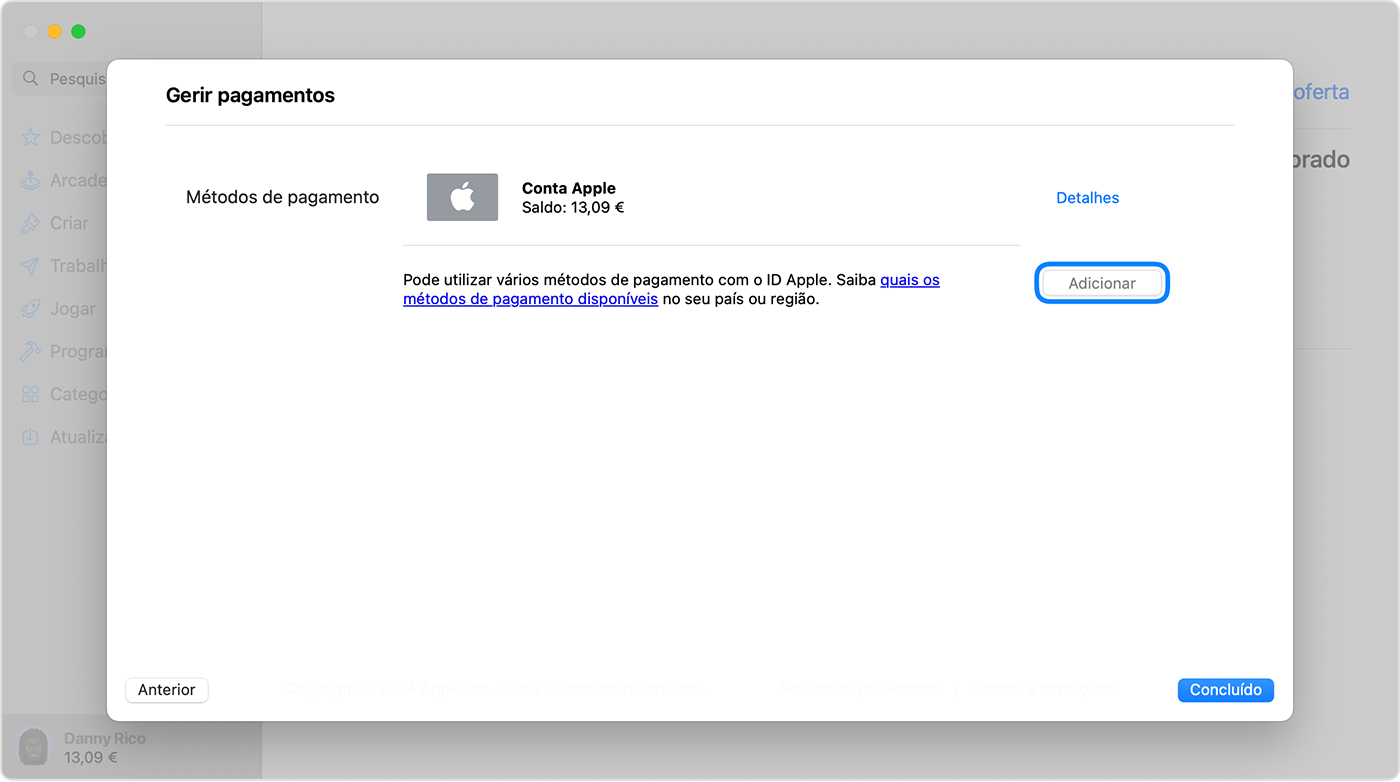Click the grid squares icon in the sidebar
This screenshot has height=782, width=1400.
coord(31,394)
